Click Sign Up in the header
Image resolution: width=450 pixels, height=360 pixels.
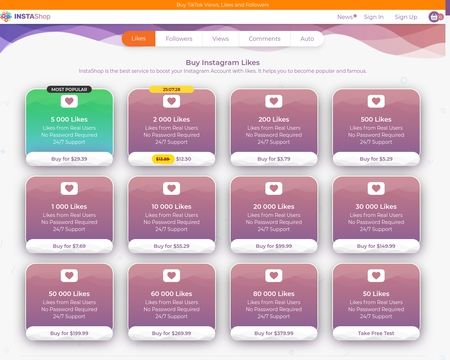406,17
